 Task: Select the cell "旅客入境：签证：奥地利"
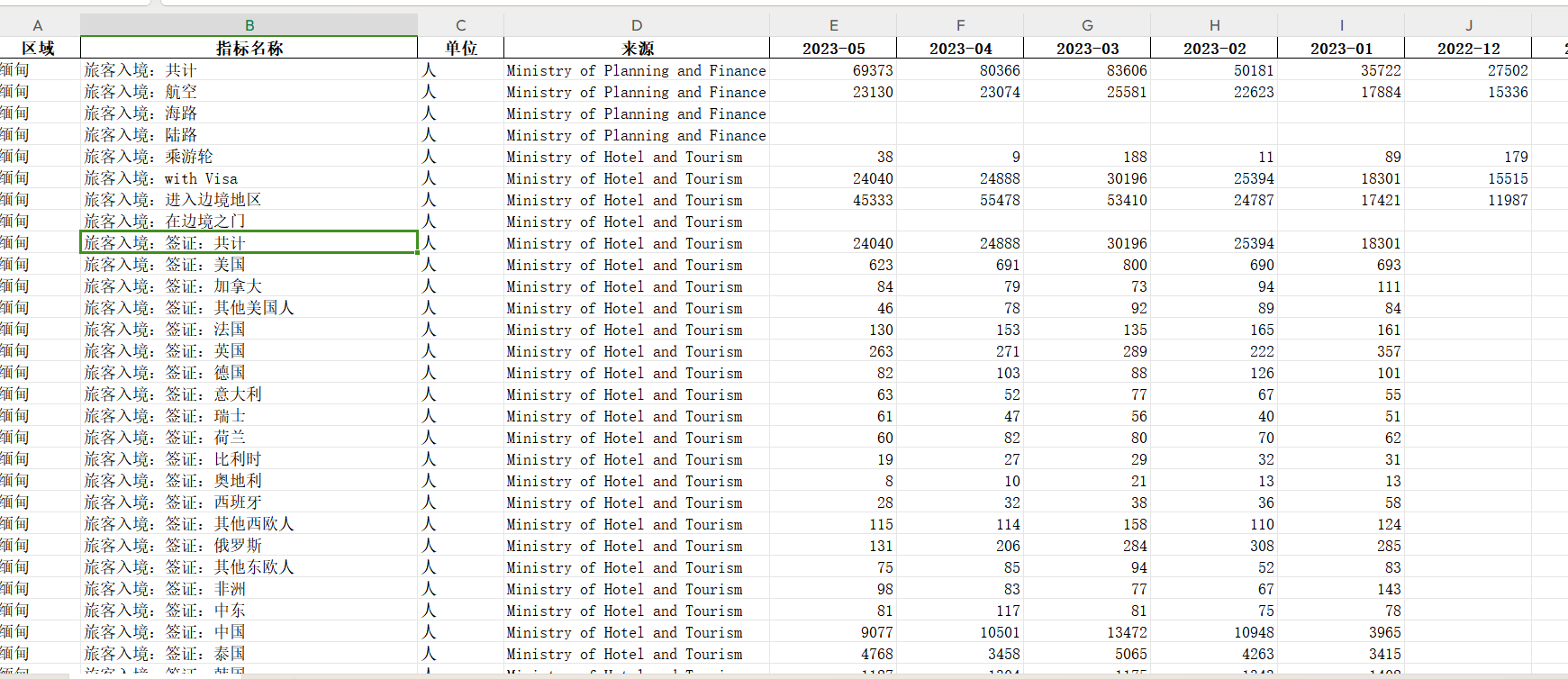point(249,480)
